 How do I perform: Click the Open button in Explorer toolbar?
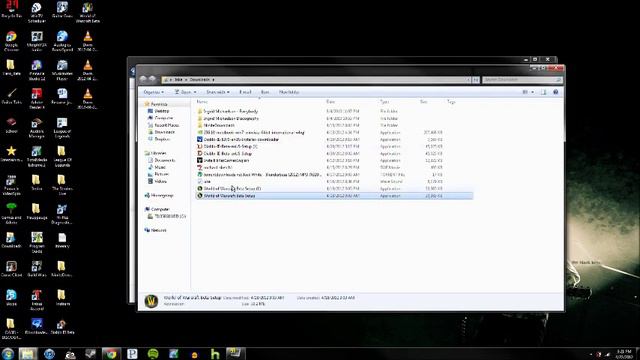coord(183,92)
